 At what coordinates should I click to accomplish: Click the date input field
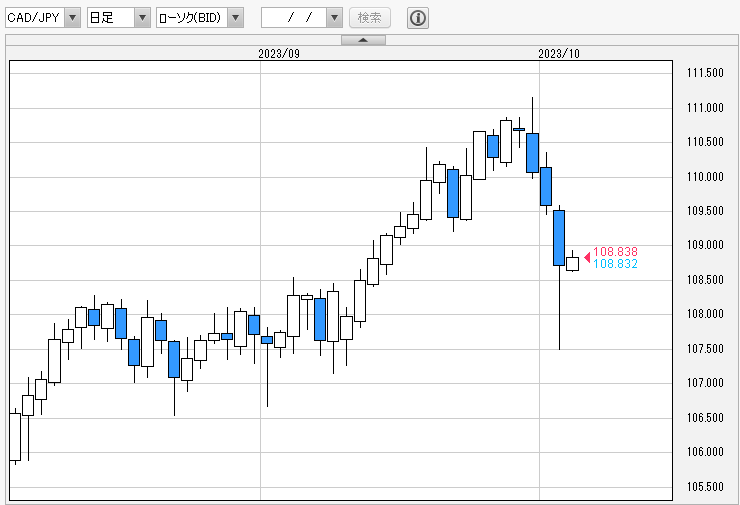point(294,18)
